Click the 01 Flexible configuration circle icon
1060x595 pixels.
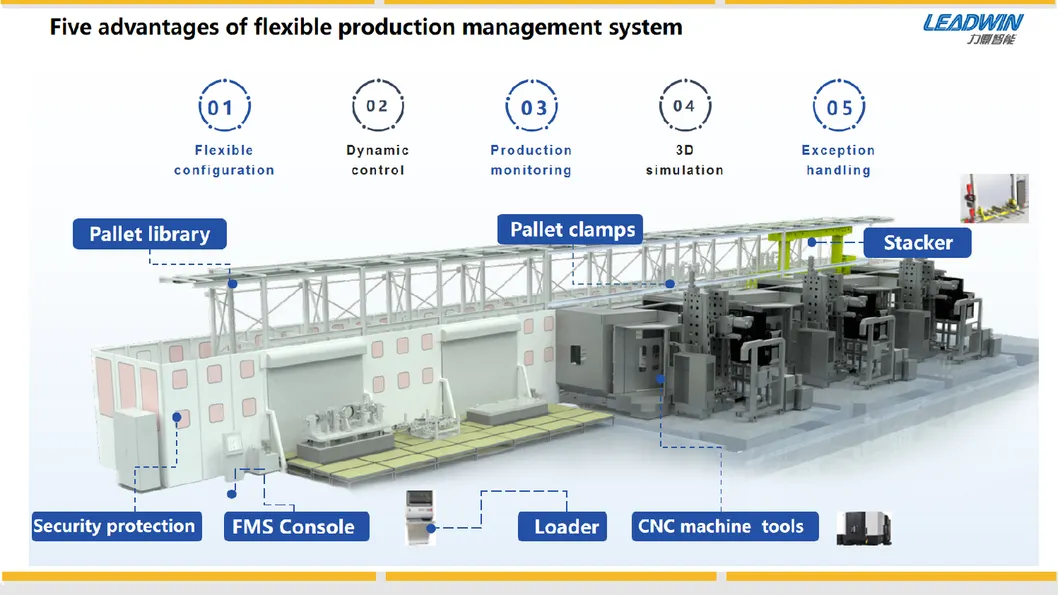coord(223,106)
